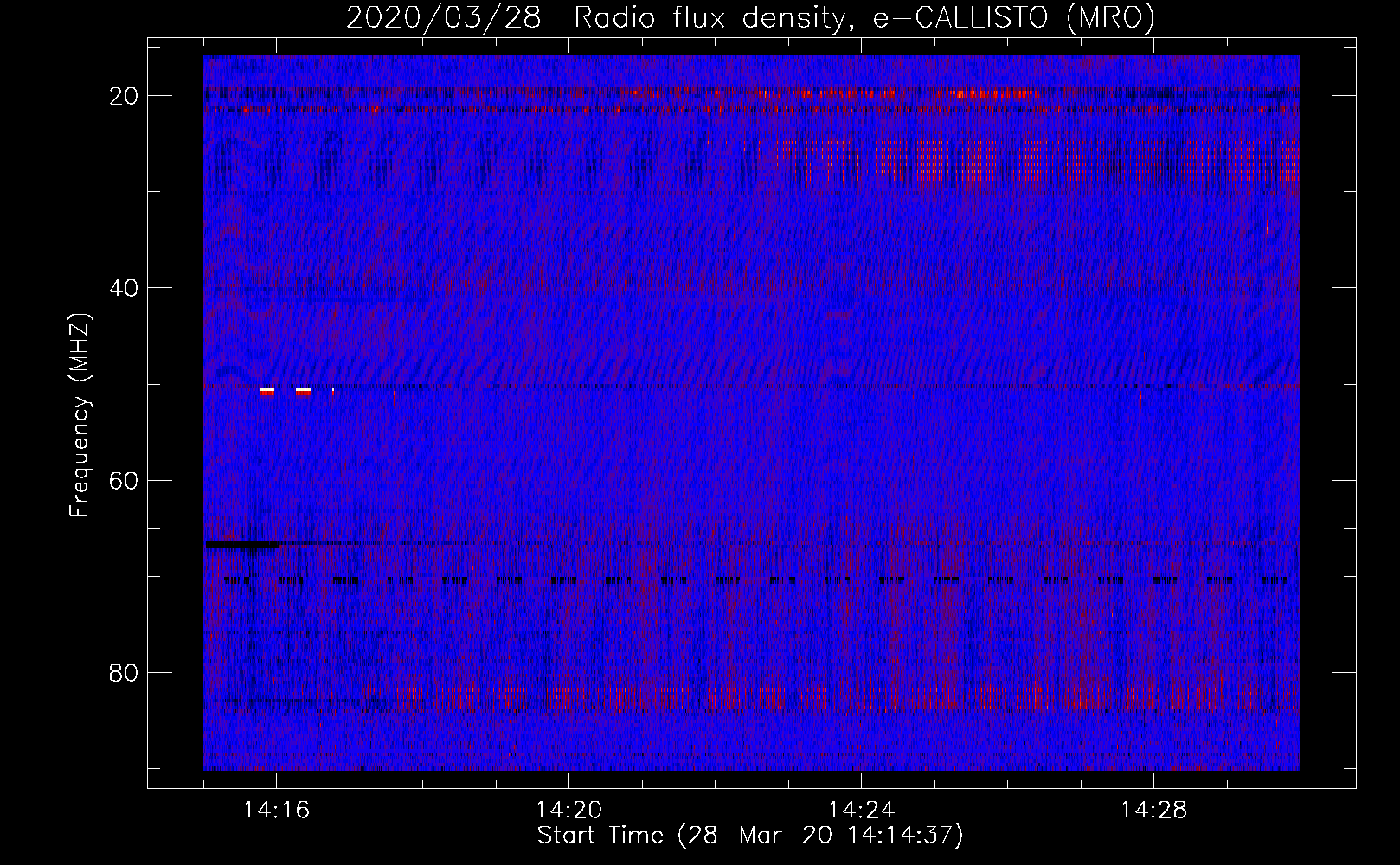1400x865 pixels.
Task: Click the thick black bar near 67 MHz
Action: point(241,545)
